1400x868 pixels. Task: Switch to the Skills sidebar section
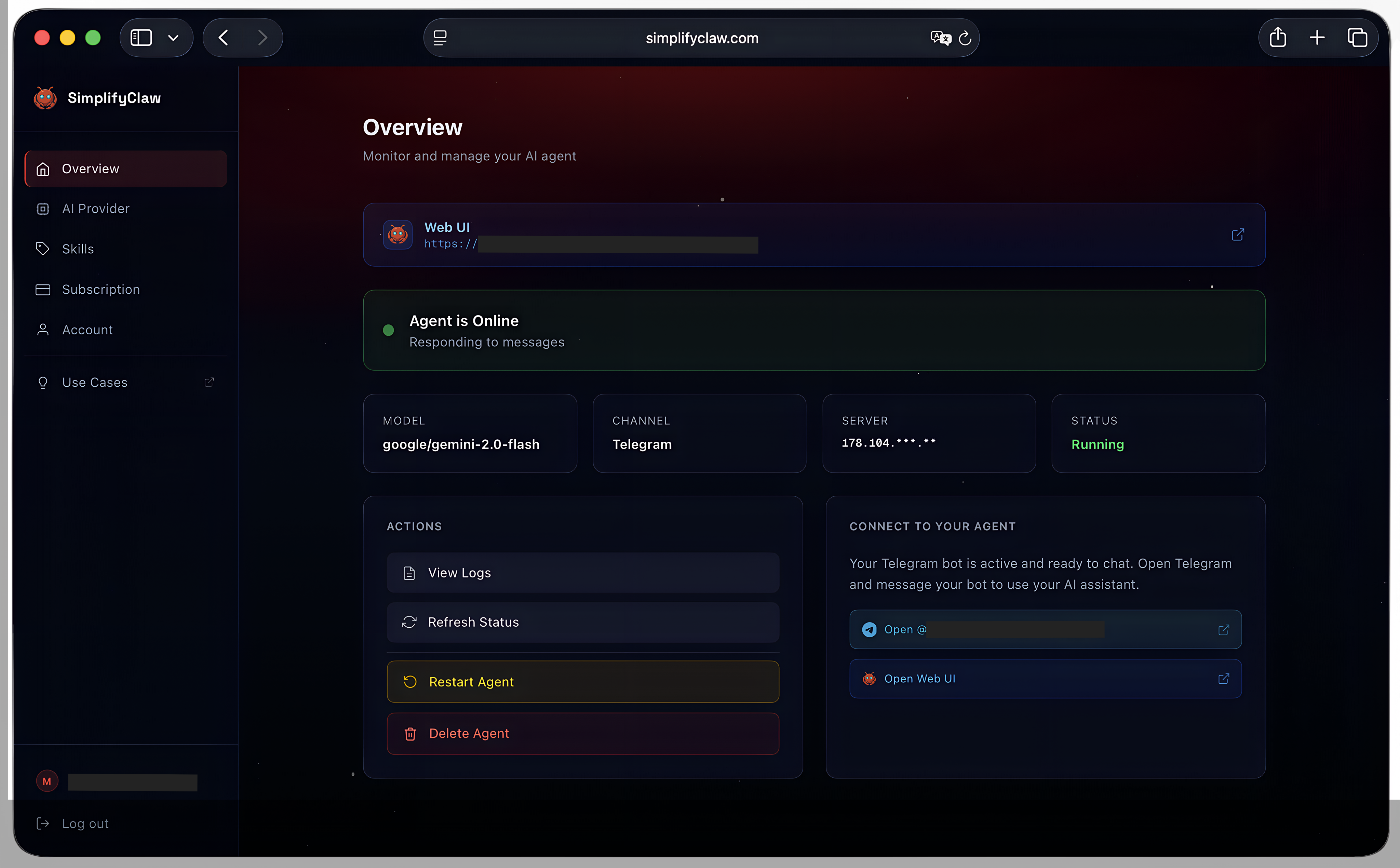(x=78, y=249)
